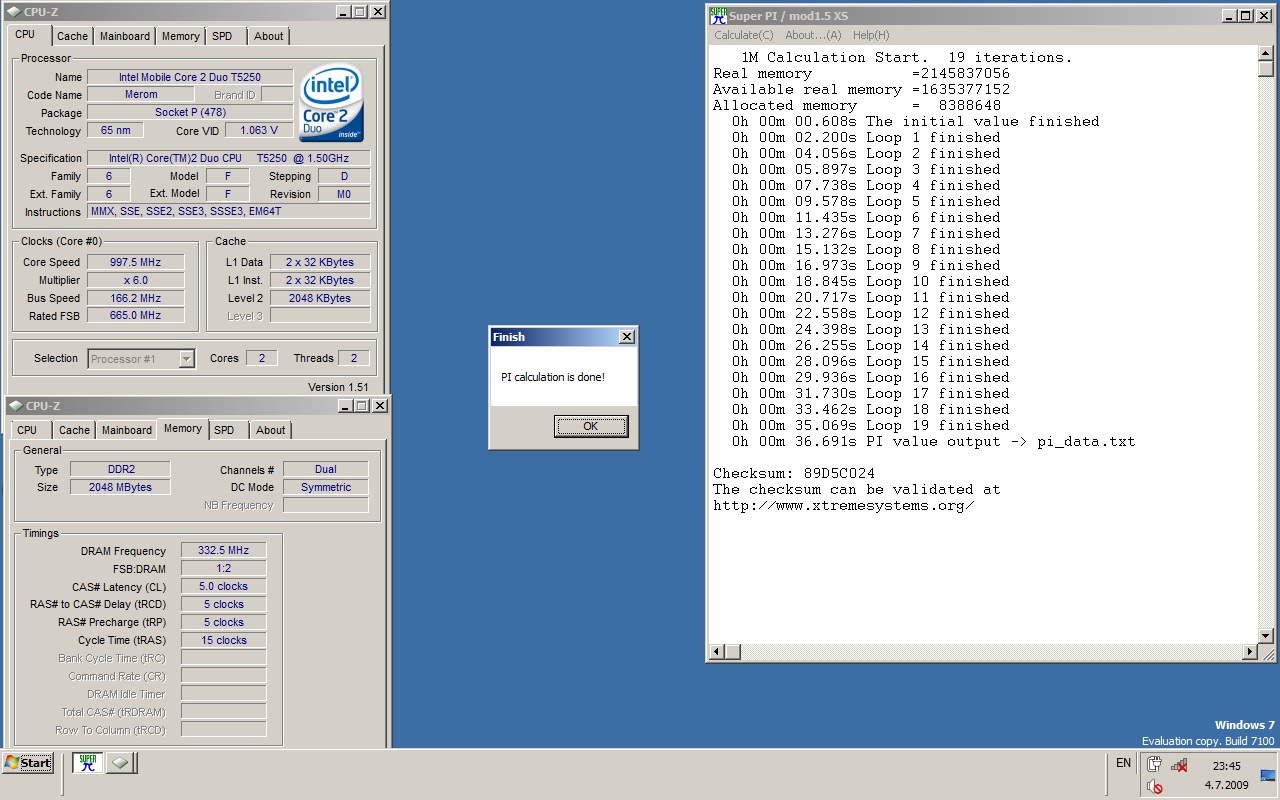Click power/battery tray icon
This screenshot has height=800, width=1280.
(x=1154, y=765)
